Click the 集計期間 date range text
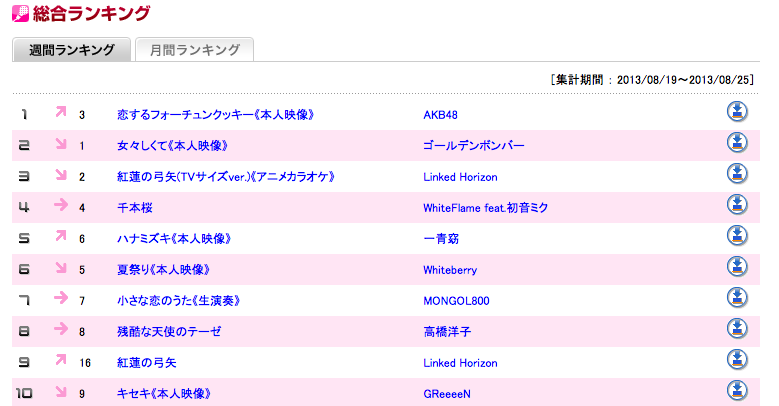The image size is (779, 406). coord(652,80)
